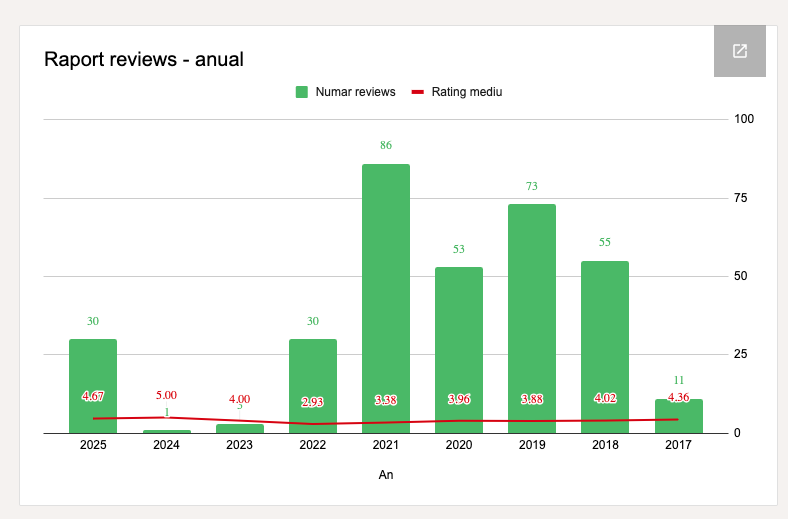Select the small 2017 reviews bar
788x519 pixels.
[679, 420]
